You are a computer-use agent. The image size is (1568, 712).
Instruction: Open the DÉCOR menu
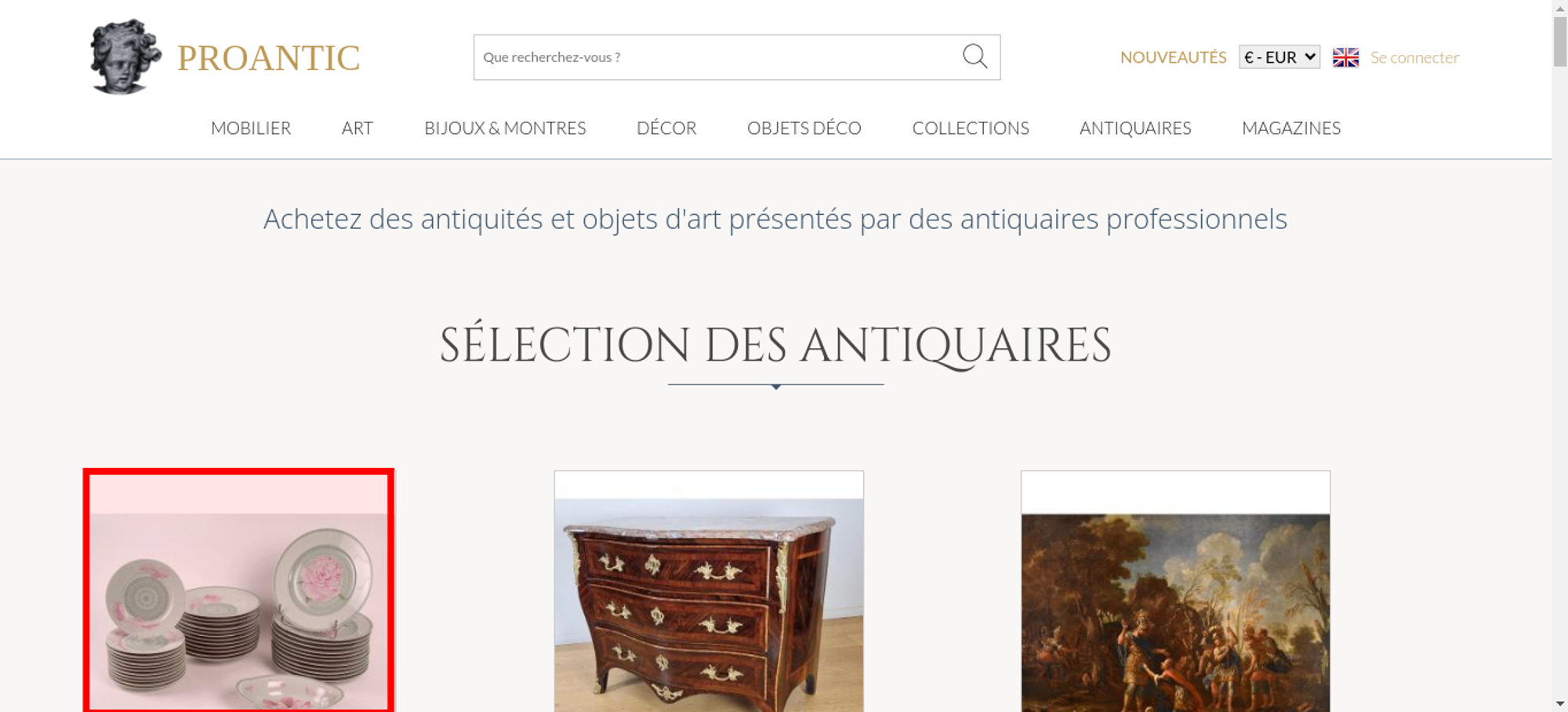(666, 128)
